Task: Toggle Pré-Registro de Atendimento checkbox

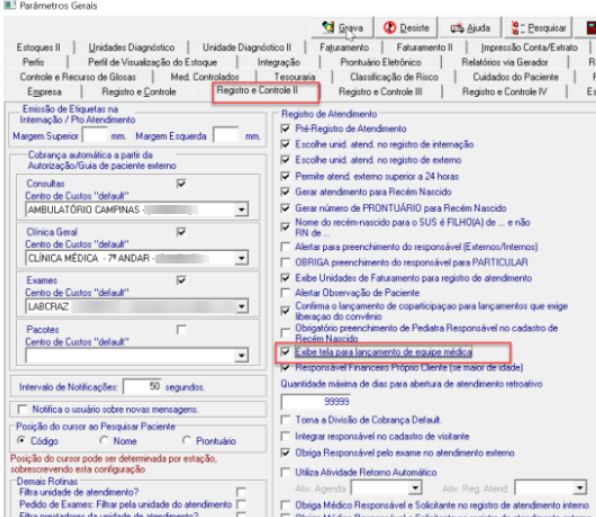Action: 285,128
